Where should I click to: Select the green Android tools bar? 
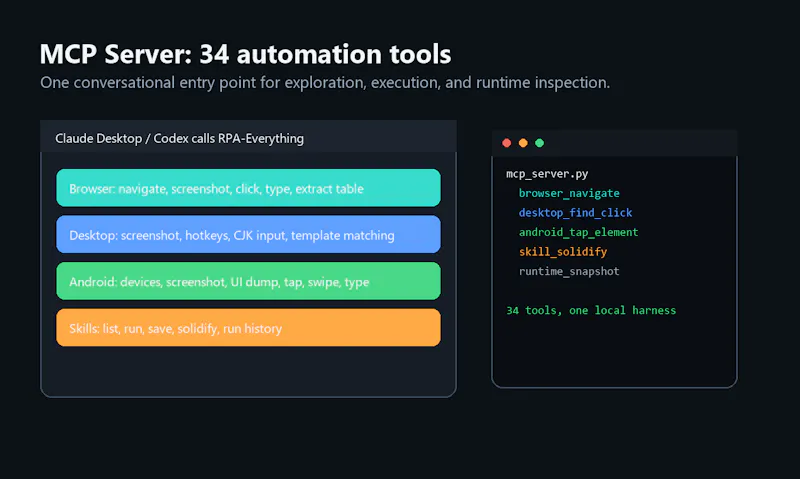248,281
